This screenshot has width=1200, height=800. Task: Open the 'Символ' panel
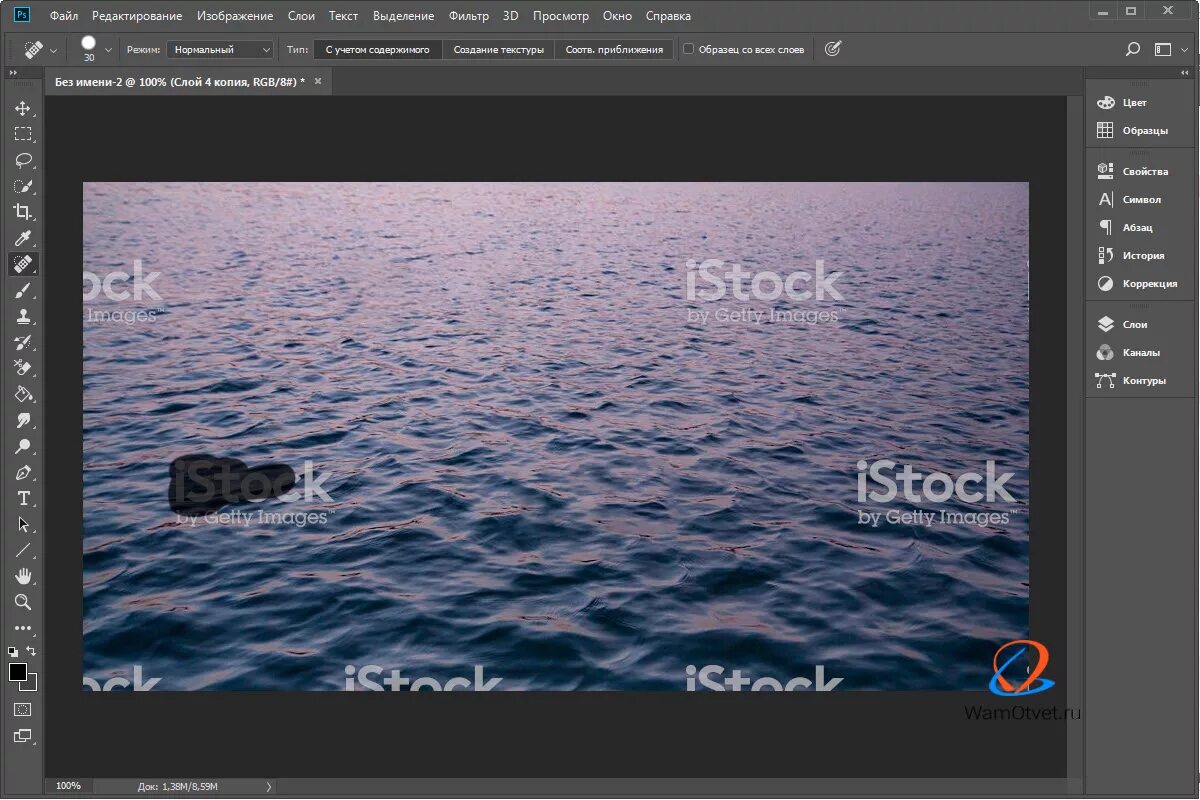click(1128, 199)
